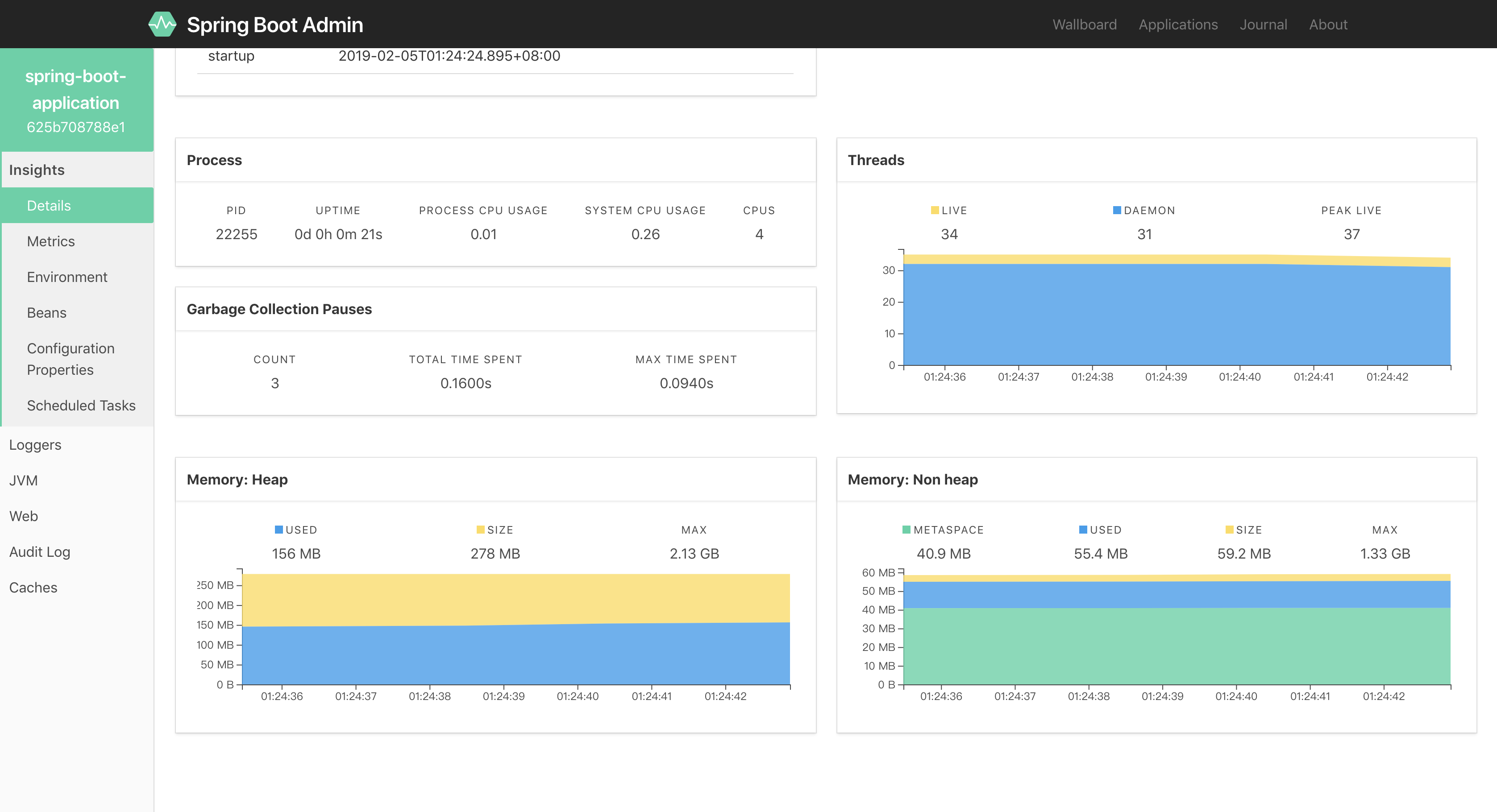The height and width of the screenshot is (812, 1497).
Task: Open the About page
Action: (x=1328, y=25)
